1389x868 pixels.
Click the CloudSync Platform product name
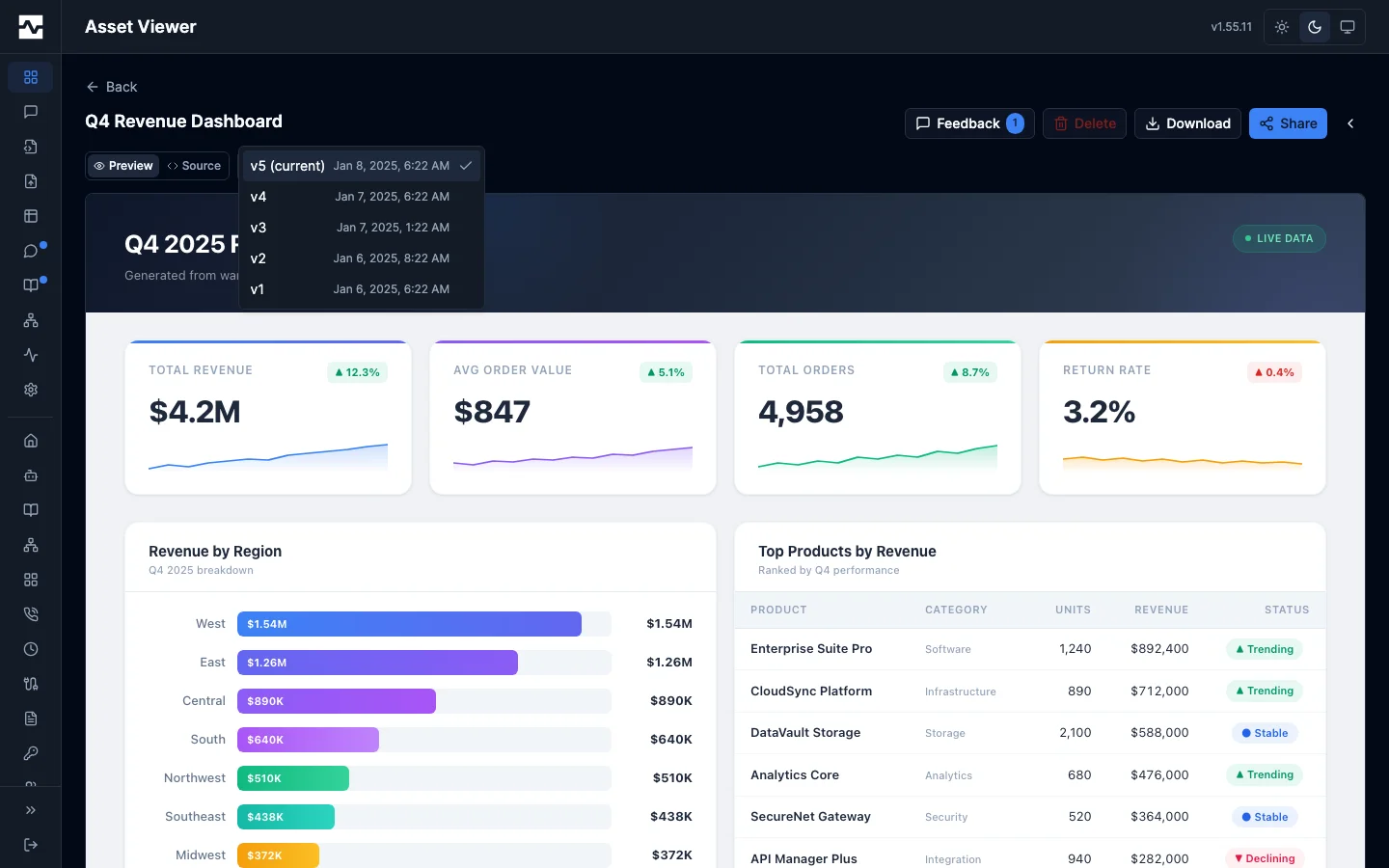(811, 692)
